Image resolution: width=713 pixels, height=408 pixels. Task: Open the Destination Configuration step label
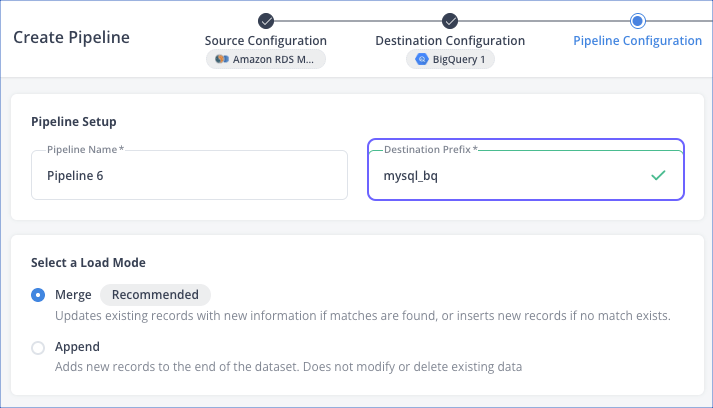pyautogui.click(x=450, y=41)
